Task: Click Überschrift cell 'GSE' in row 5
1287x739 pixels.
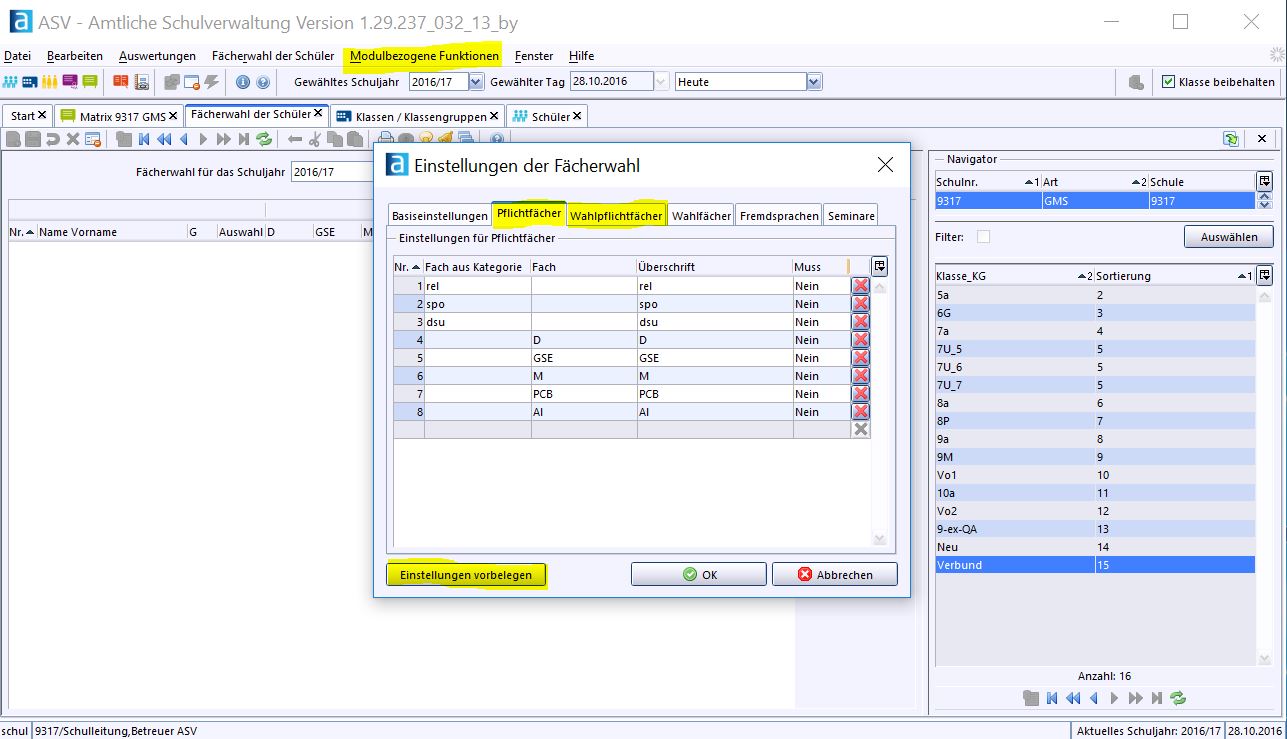Action: coord(715,358)
